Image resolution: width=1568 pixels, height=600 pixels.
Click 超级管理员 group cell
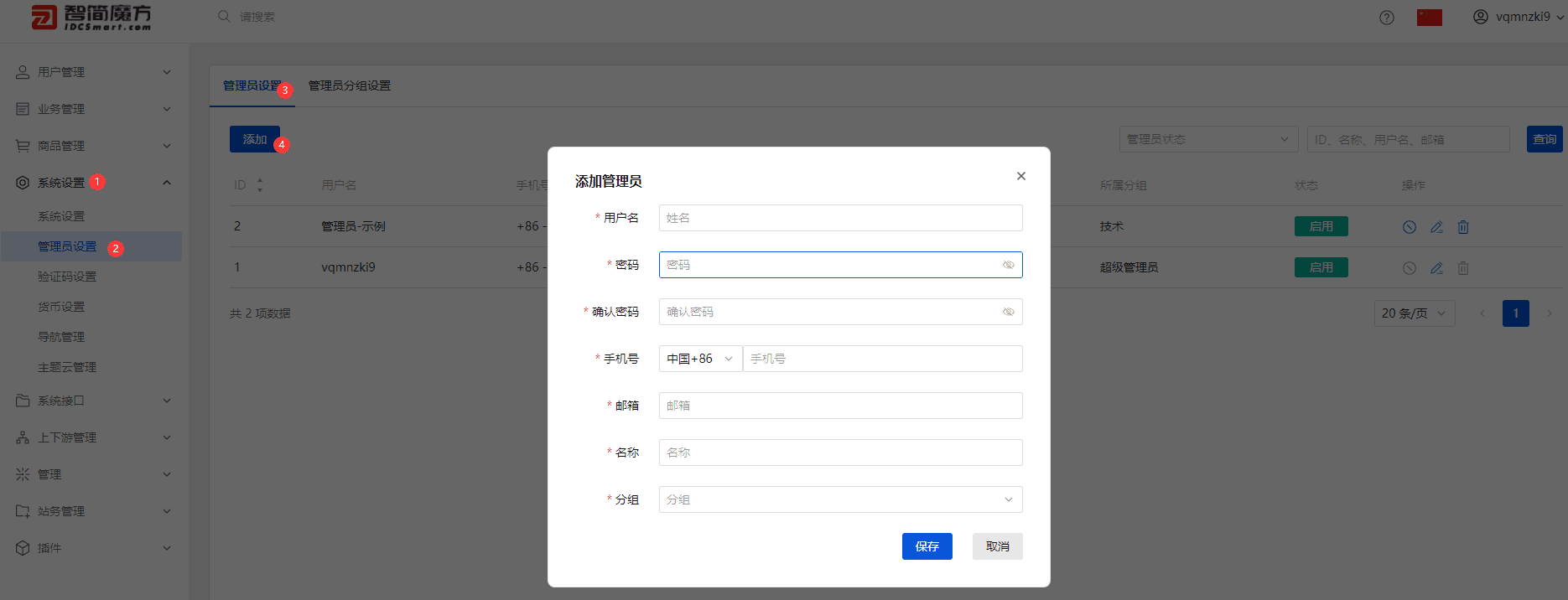pyautogui.click(x=1129, y=267)
